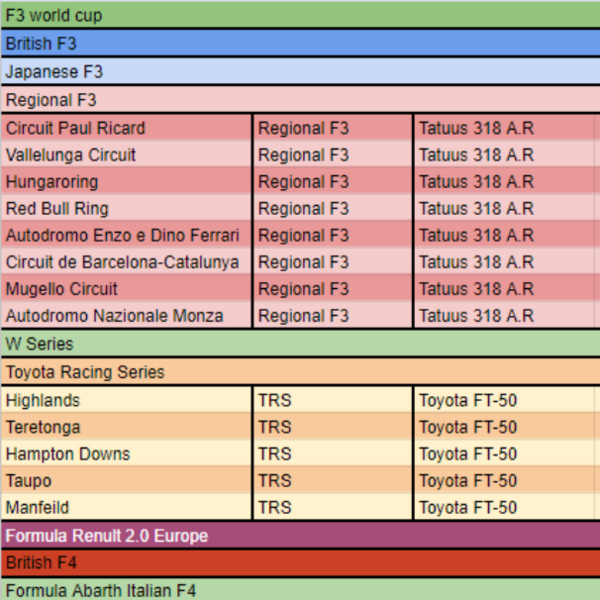600x600 pixels.
Task: Select the British F4 header row
Action: click(300, 562)
